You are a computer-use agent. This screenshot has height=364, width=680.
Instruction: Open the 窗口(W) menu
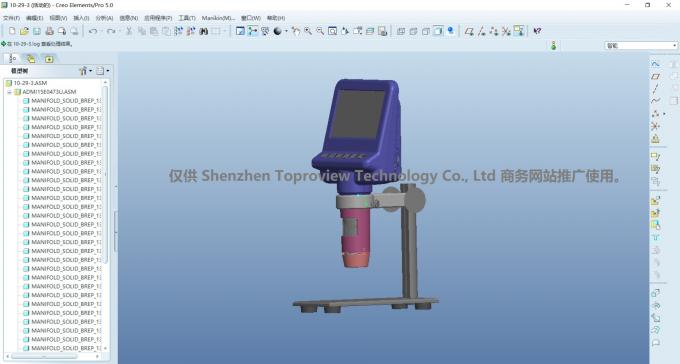point(251,18)
